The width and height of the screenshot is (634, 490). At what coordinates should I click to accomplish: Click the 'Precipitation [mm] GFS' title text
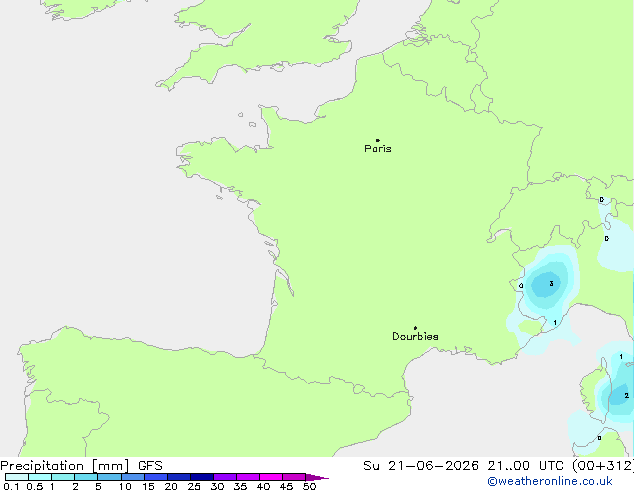coord(81,466)
